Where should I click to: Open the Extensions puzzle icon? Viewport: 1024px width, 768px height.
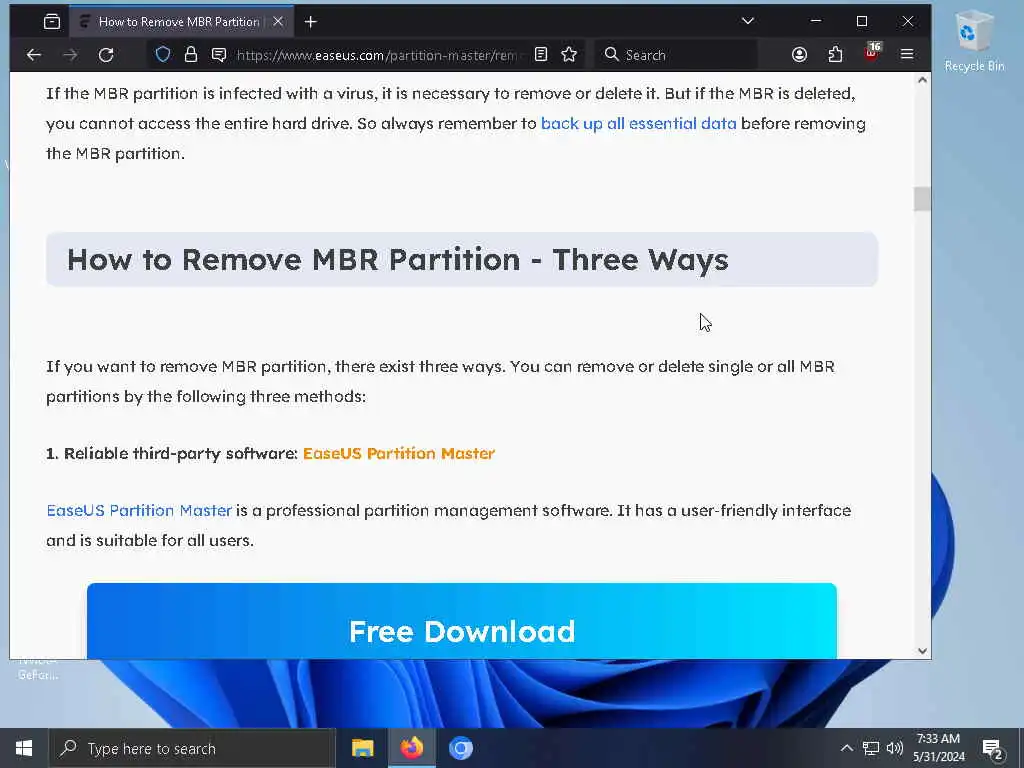[835, 55]
